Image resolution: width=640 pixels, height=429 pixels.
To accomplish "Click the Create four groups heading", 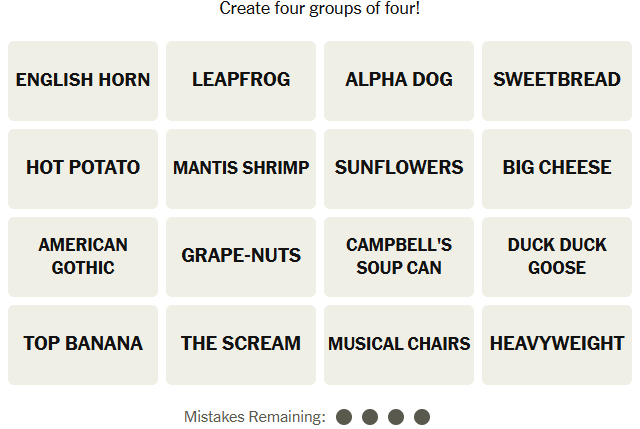I will [320, 8].
